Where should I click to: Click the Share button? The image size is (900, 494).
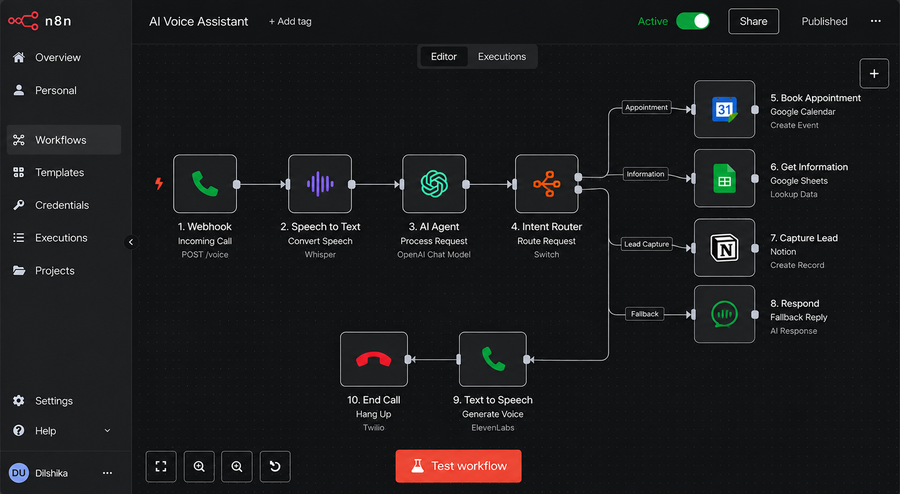coord(753,21)
